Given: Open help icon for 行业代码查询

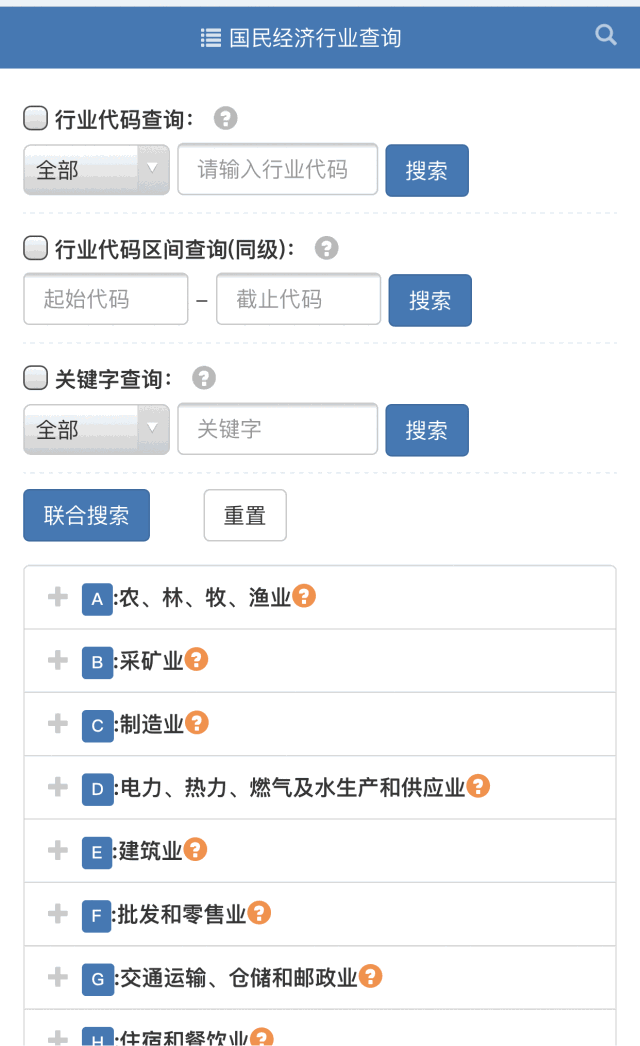Looking at the screenshot, I should click(226, 118).
